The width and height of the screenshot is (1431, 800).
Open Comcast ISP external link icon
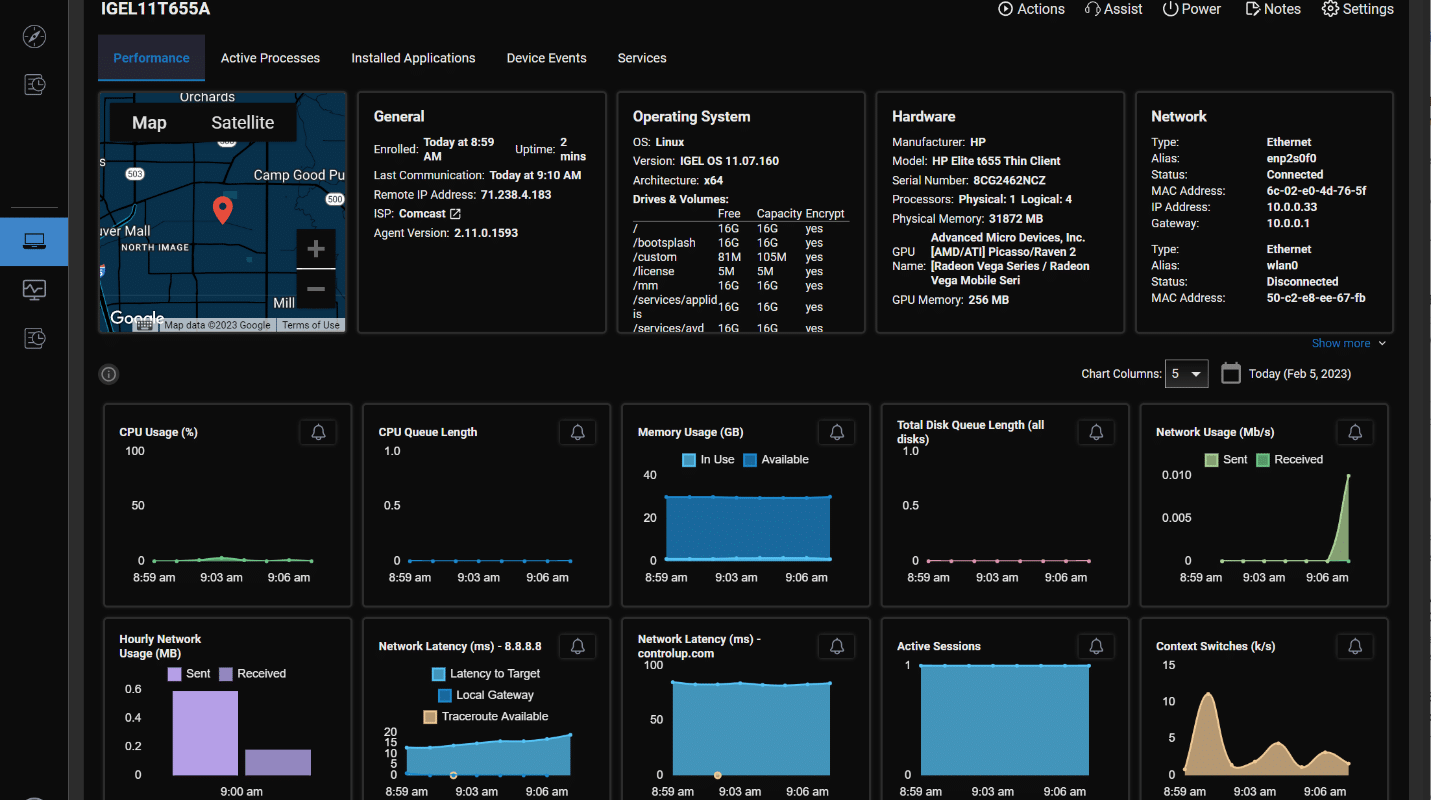[455, 214]
